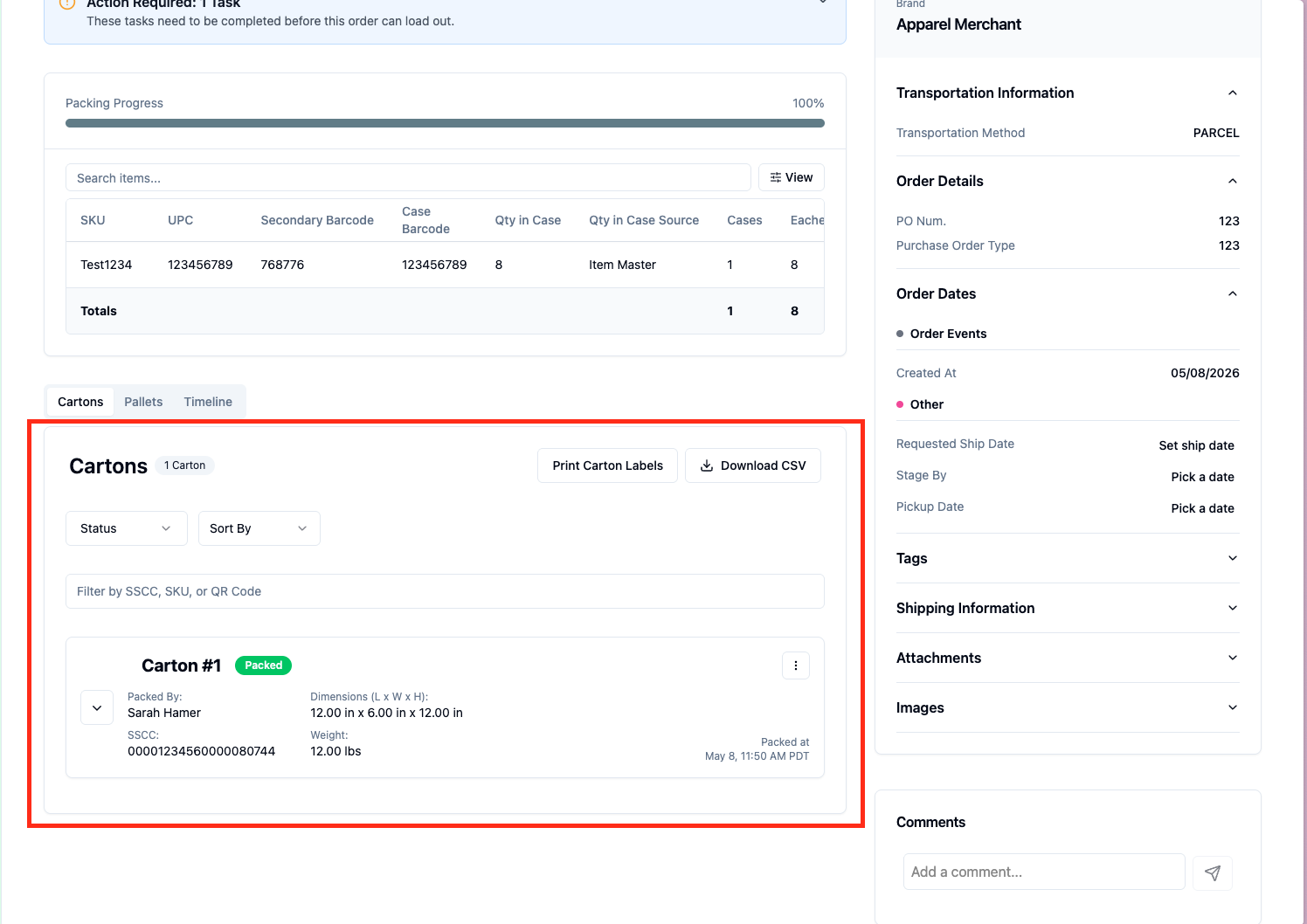Open the Status filter dropdown
Image resolution: width=1307 pixels, height=924 pixels.
click(x=127, y=528)
